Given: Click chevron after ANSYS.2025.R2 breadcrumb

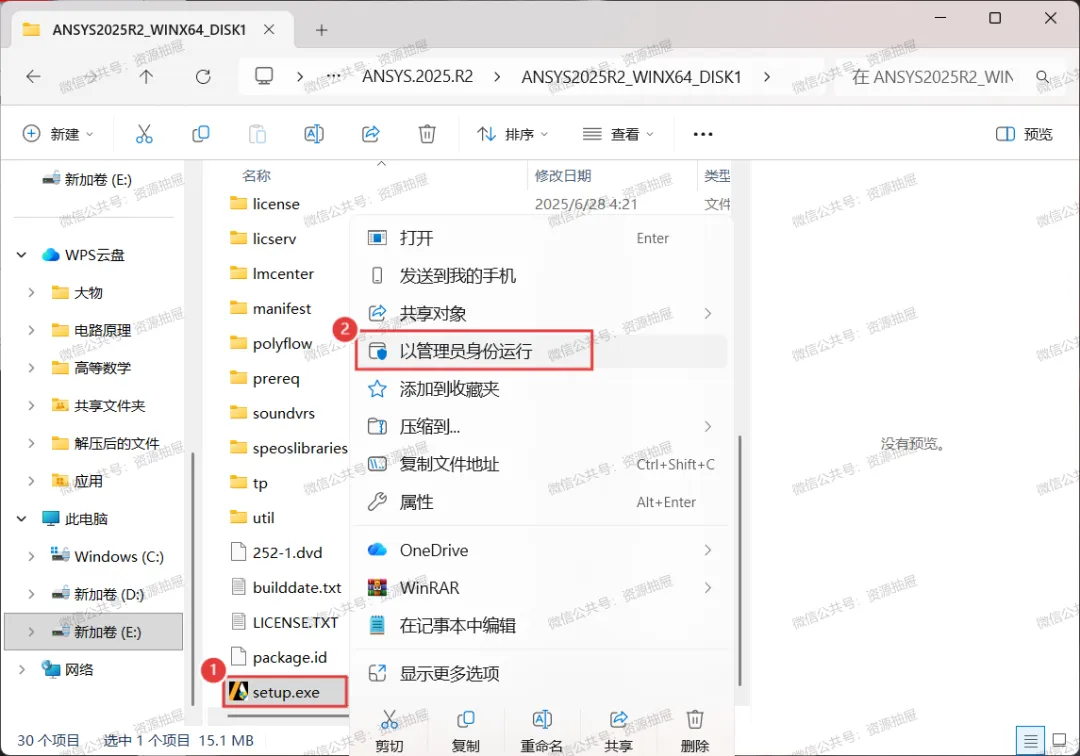Looking at the screenshot, I should coord(497,76).
